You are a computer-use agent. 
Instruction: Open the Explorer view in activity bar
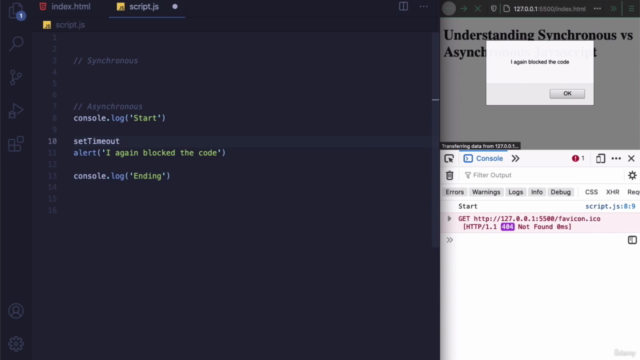pyautogui.click(x=16, y=11)
